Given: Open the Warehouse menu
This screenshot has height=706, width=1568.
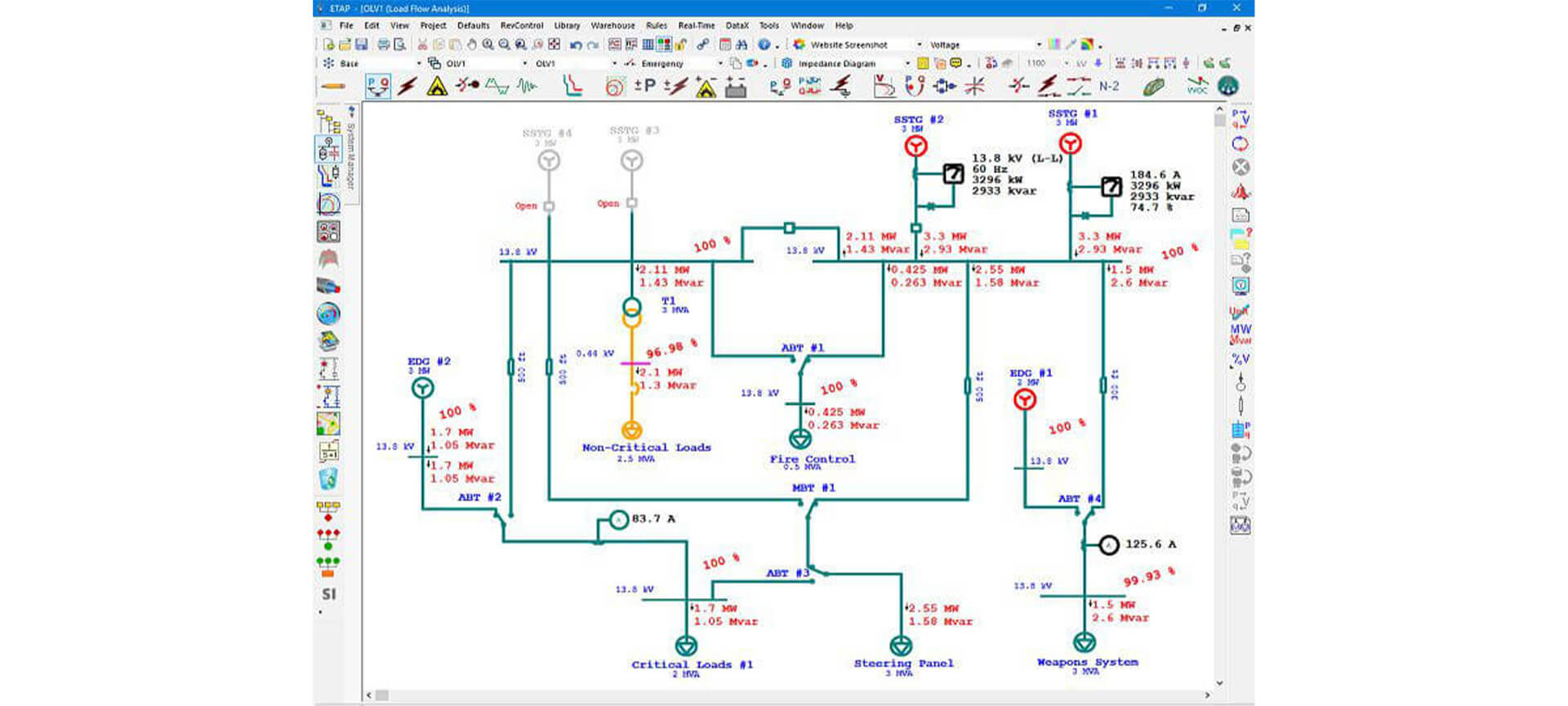Looking at the screenshot, I should pyautogui.click(x=612, y=25).
